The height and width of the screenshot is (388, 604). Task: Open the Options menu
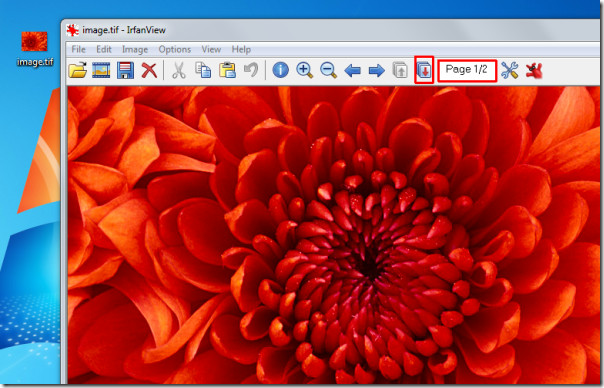point(174,49)
